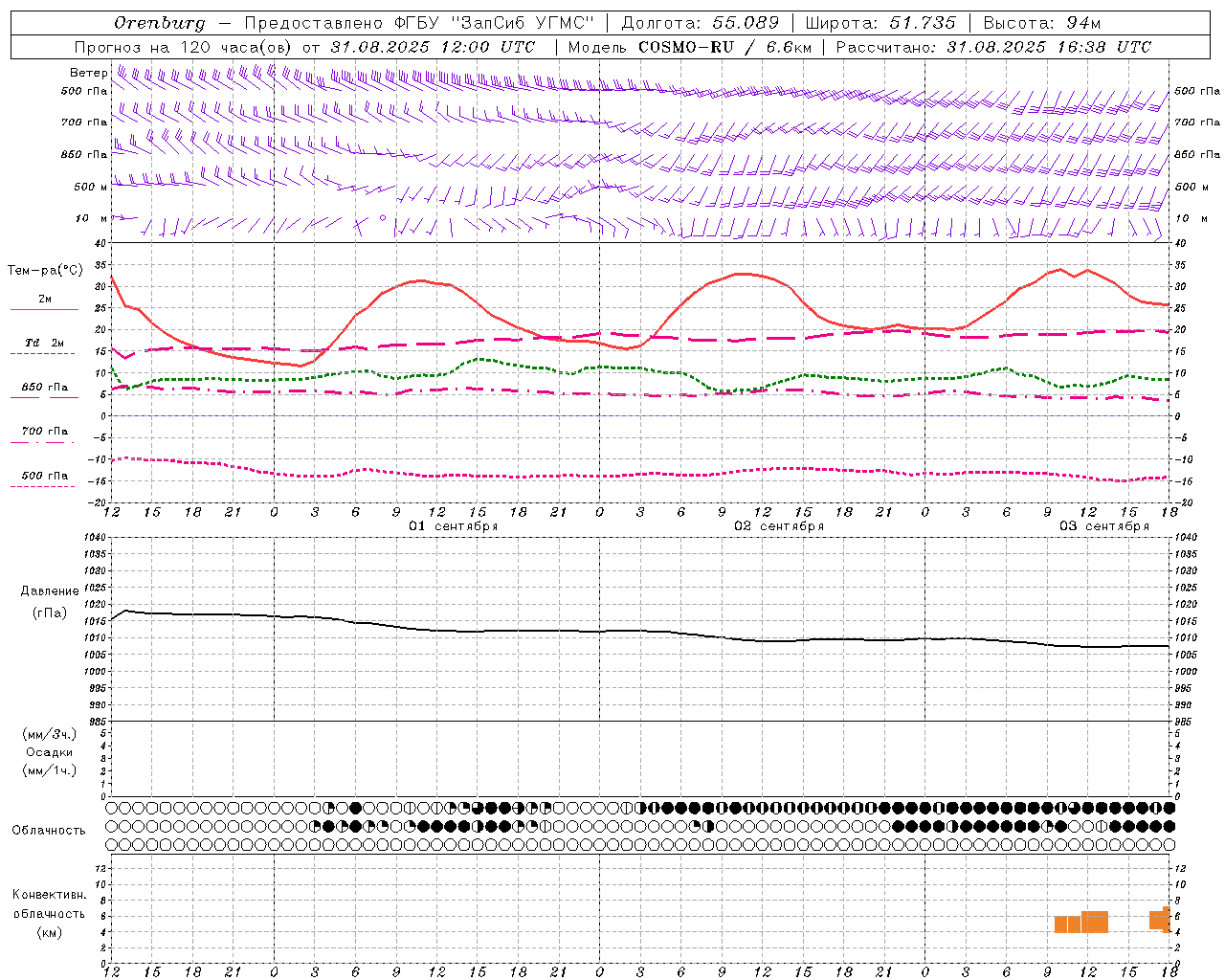Click the Осадки precipitation label

click(x=50, y=752)
